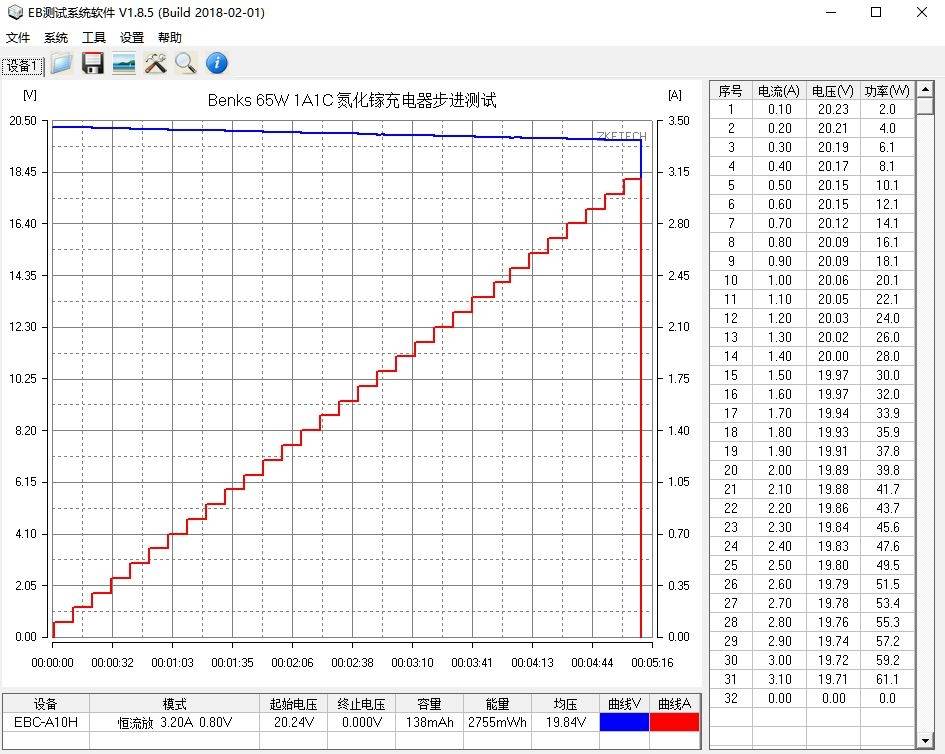Click the 功率(W) column header

pyautogui.click(x=887, y=91)
